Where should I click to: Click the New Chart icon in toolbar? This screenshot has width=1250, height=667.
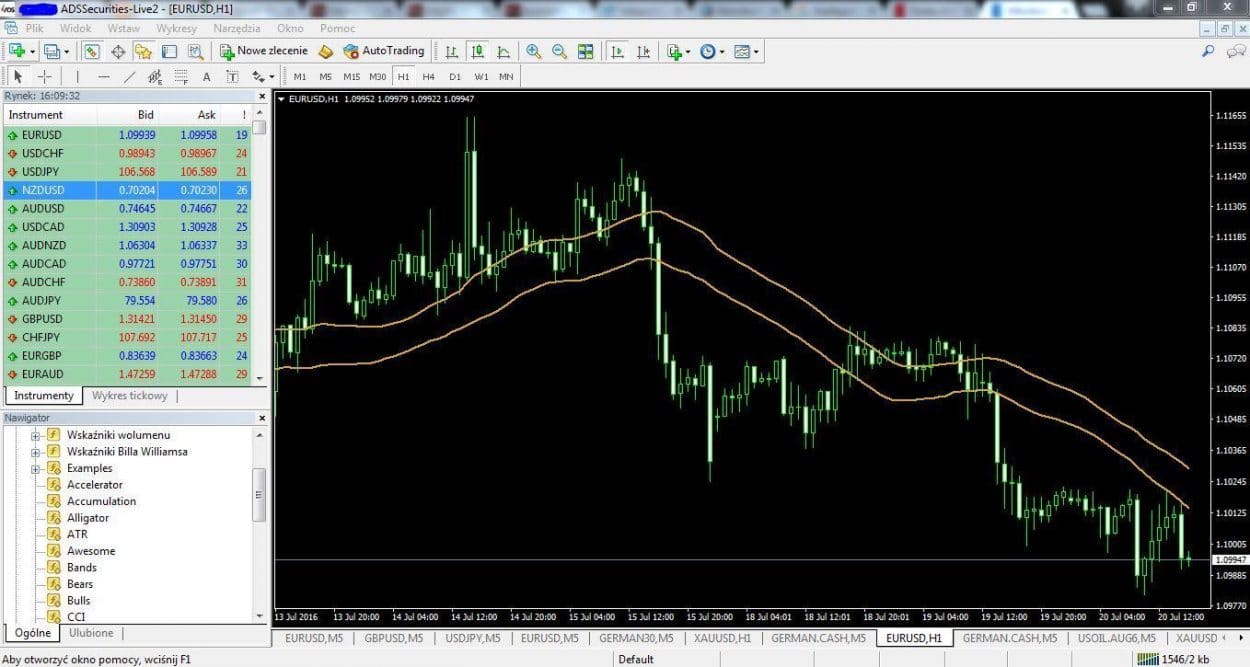16,51
